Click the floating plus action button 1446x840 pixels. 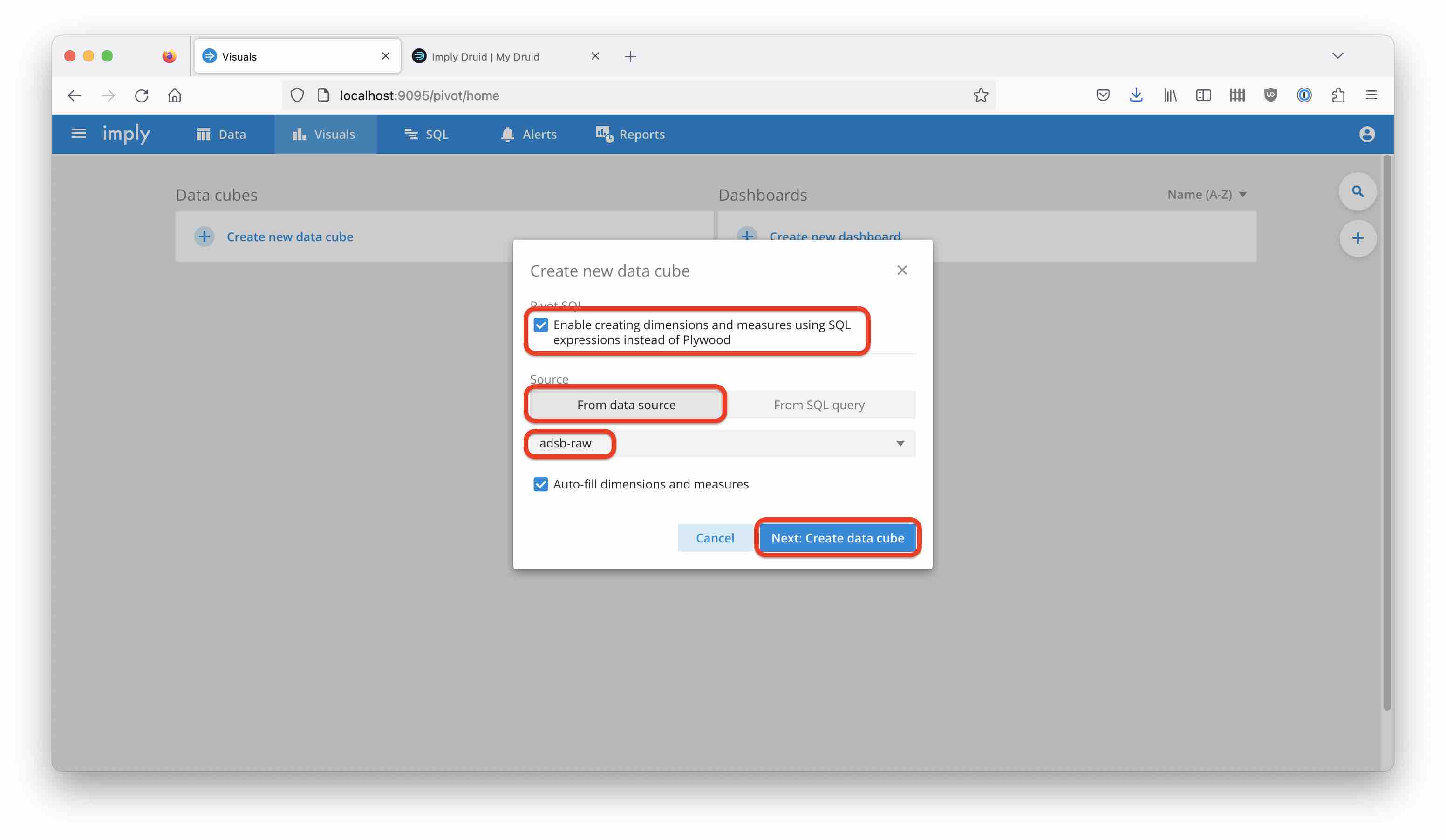click(x=1358, y=237)
